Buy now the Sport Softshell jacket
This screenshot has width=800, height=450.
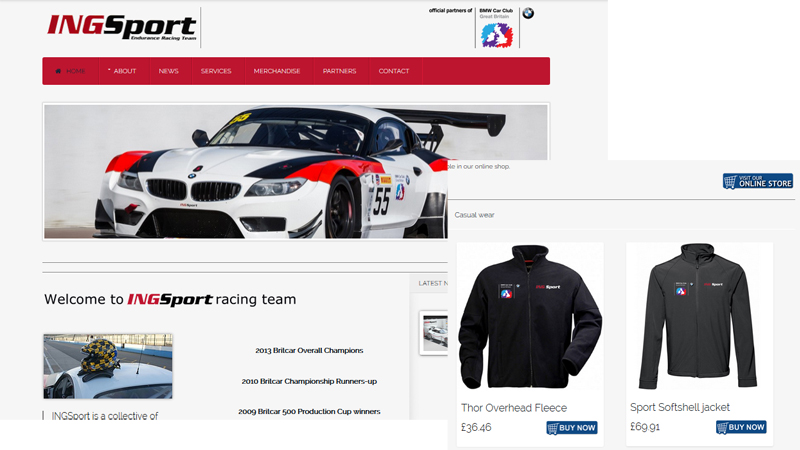(x=741, y=427)
